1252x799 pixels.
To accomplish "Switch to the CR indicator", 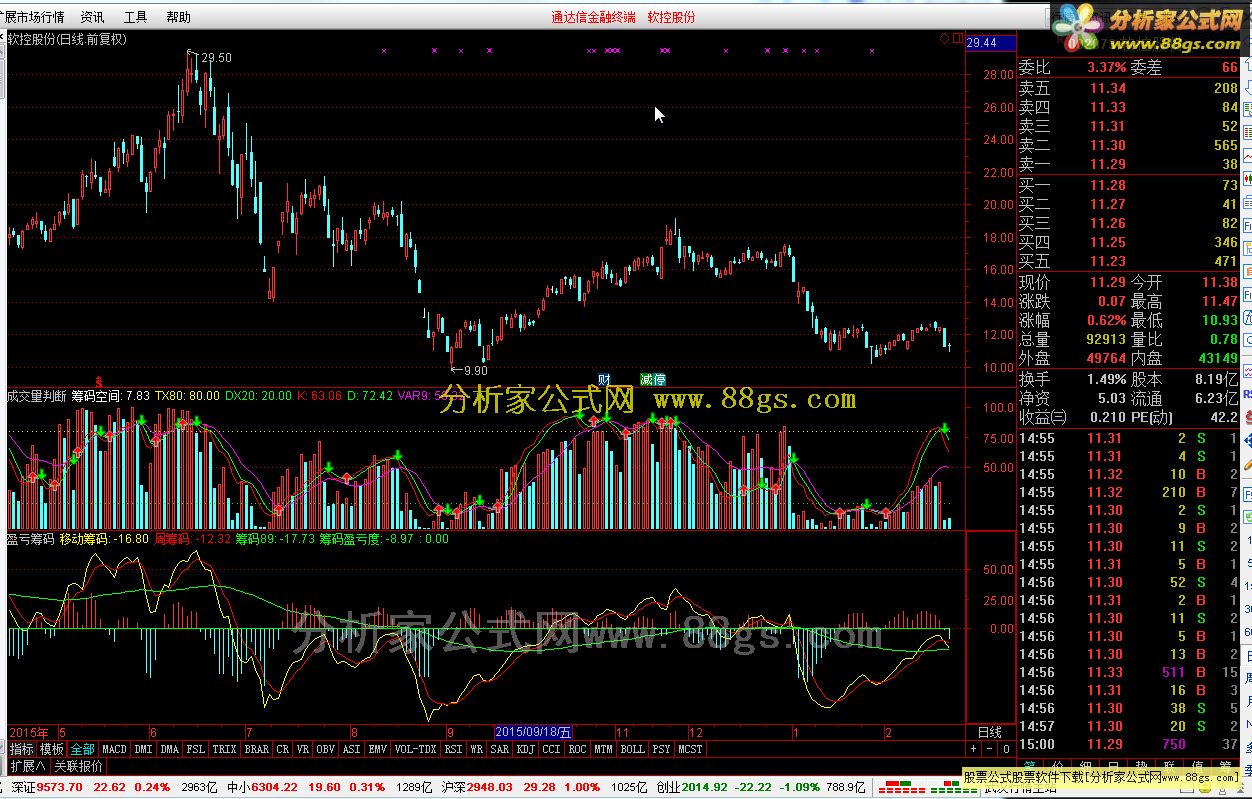I will tap(283, 749).
